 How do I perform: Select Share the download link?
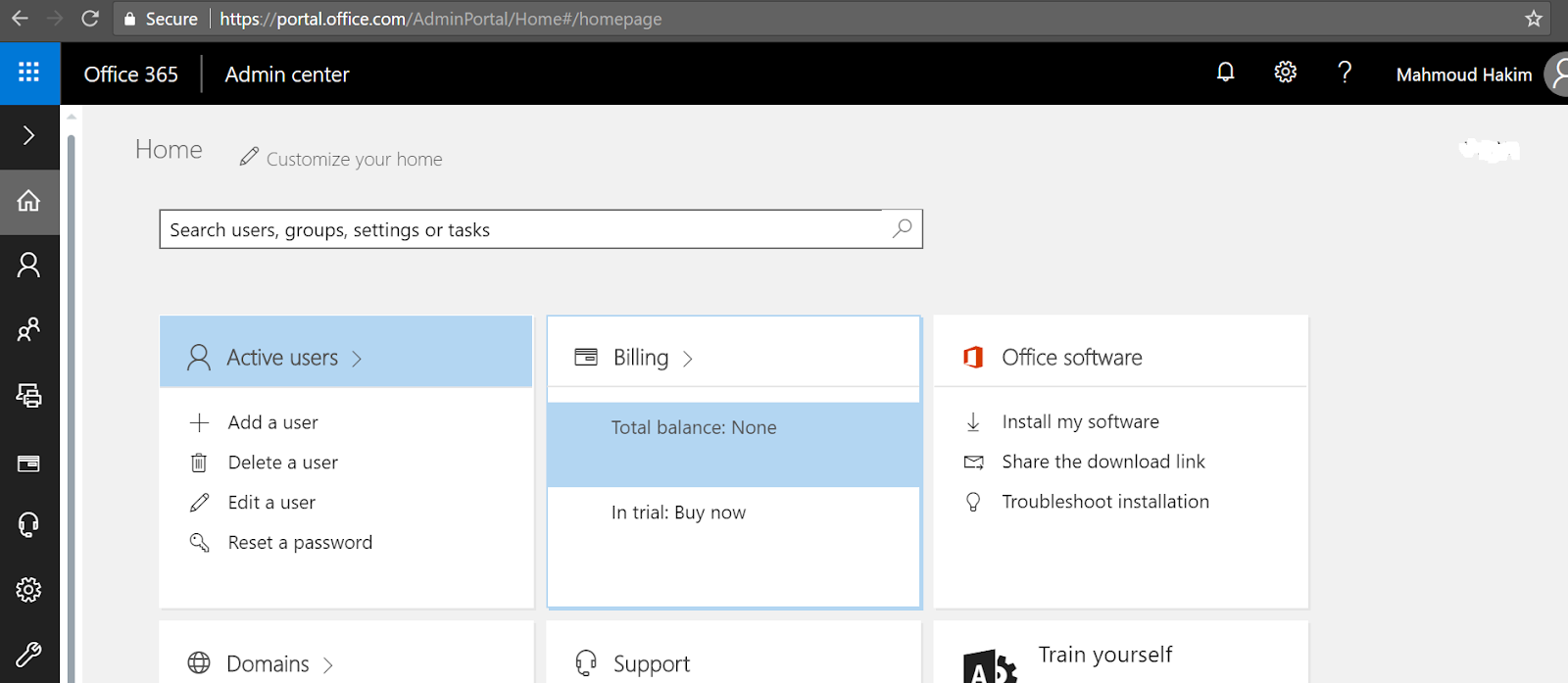[1103, 462]
